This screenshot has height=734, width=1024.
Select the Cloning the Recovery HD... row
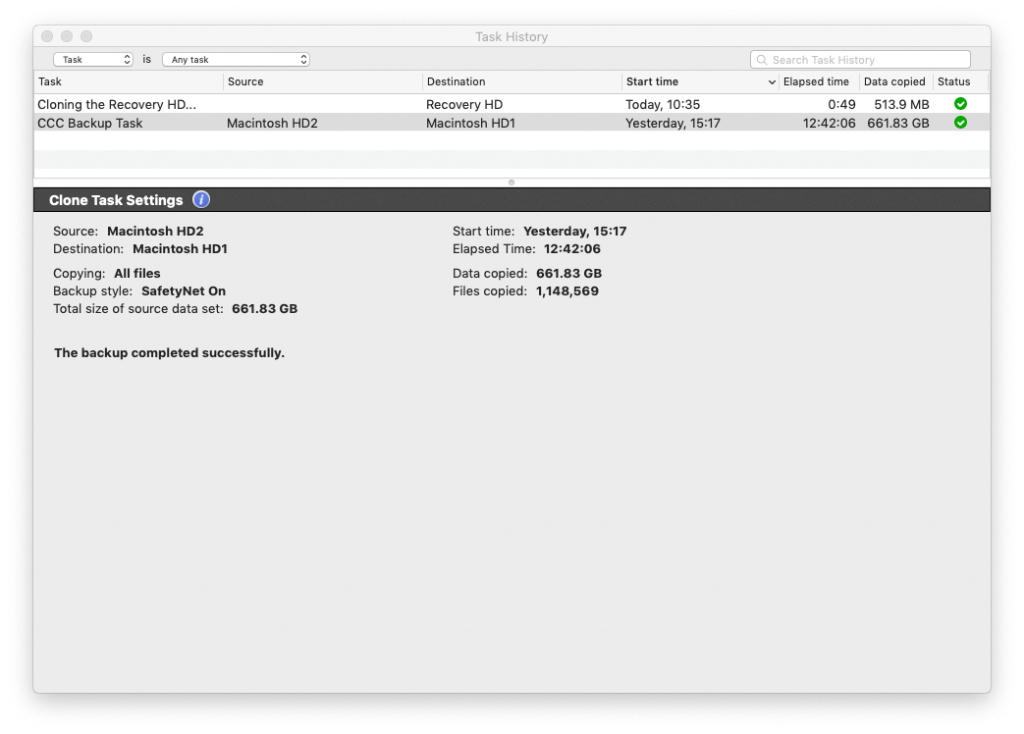pos(512,104)
